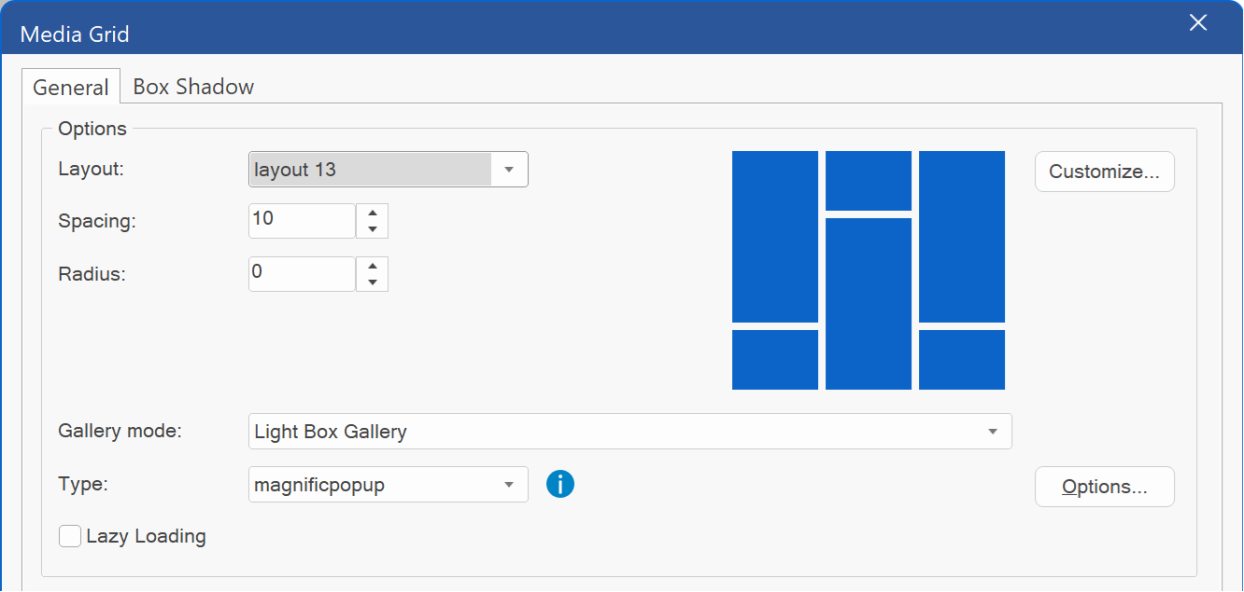Viewport: 1244px width, 592px height.
Task: Open the Layout dropdown showing layout 13
Action: tap(388, 169)
